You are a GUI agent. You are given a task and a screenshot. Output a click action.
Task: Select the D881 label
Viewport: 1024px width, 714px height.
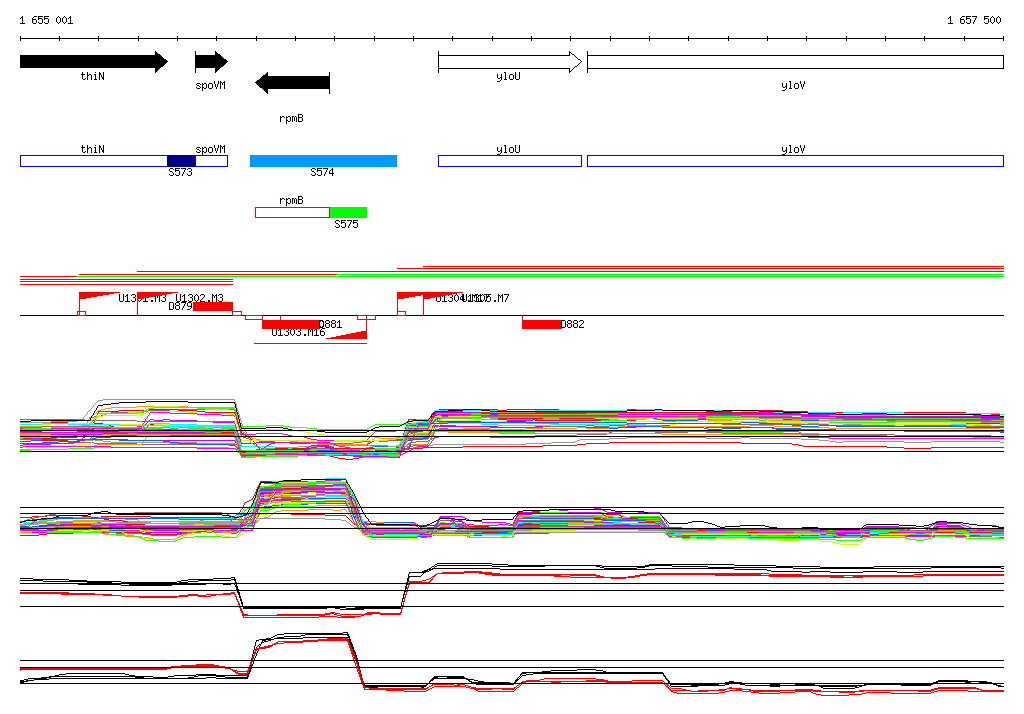click(x=330, y=324)
